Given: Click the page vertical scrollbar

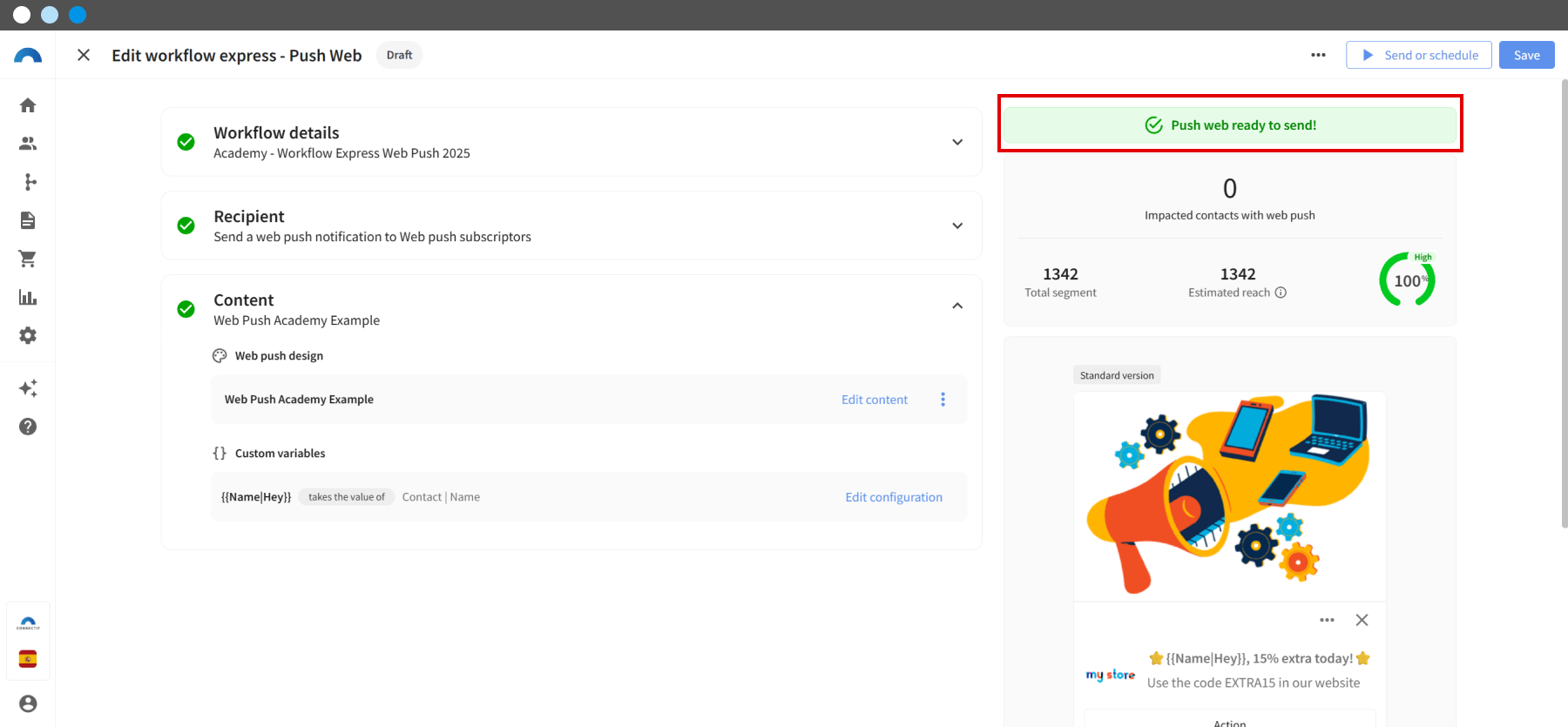Looking at the screenshot, I should click(1565, 304).
